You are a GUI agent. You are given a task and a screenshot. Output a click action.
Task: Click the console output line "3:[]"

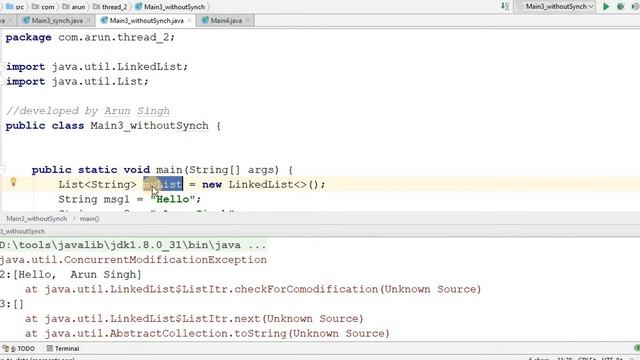click(x=12, y=304)
